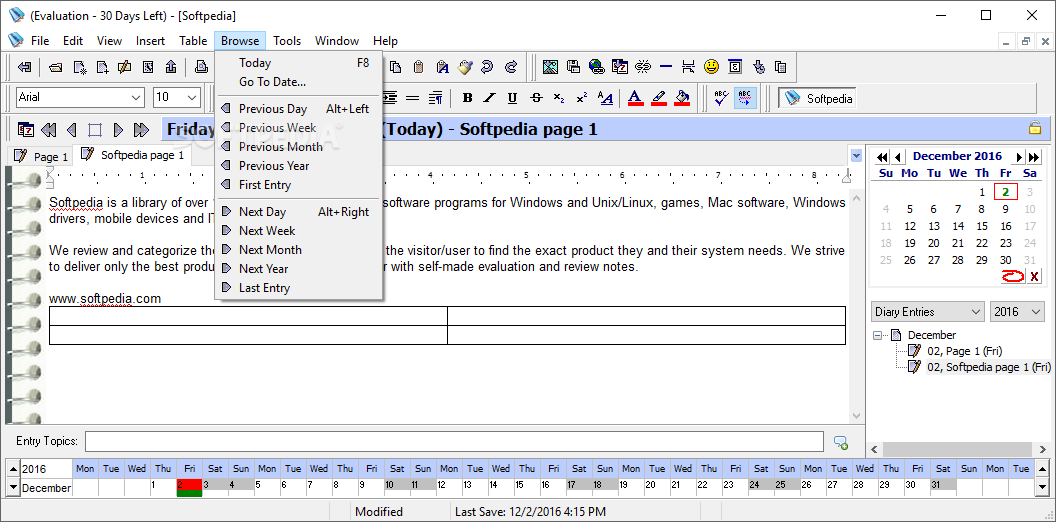Click the add topic icon beside Entry Topics
The width and height of the screenshot is (1056, 522).
[x=840, y=443]
